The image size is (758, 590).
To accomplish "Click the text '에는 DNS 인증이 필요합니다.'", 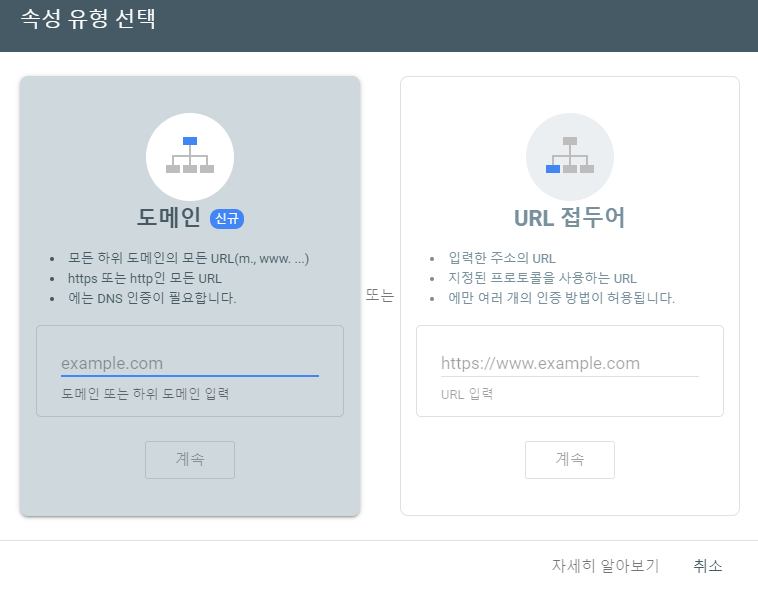I will coord(152,298).
